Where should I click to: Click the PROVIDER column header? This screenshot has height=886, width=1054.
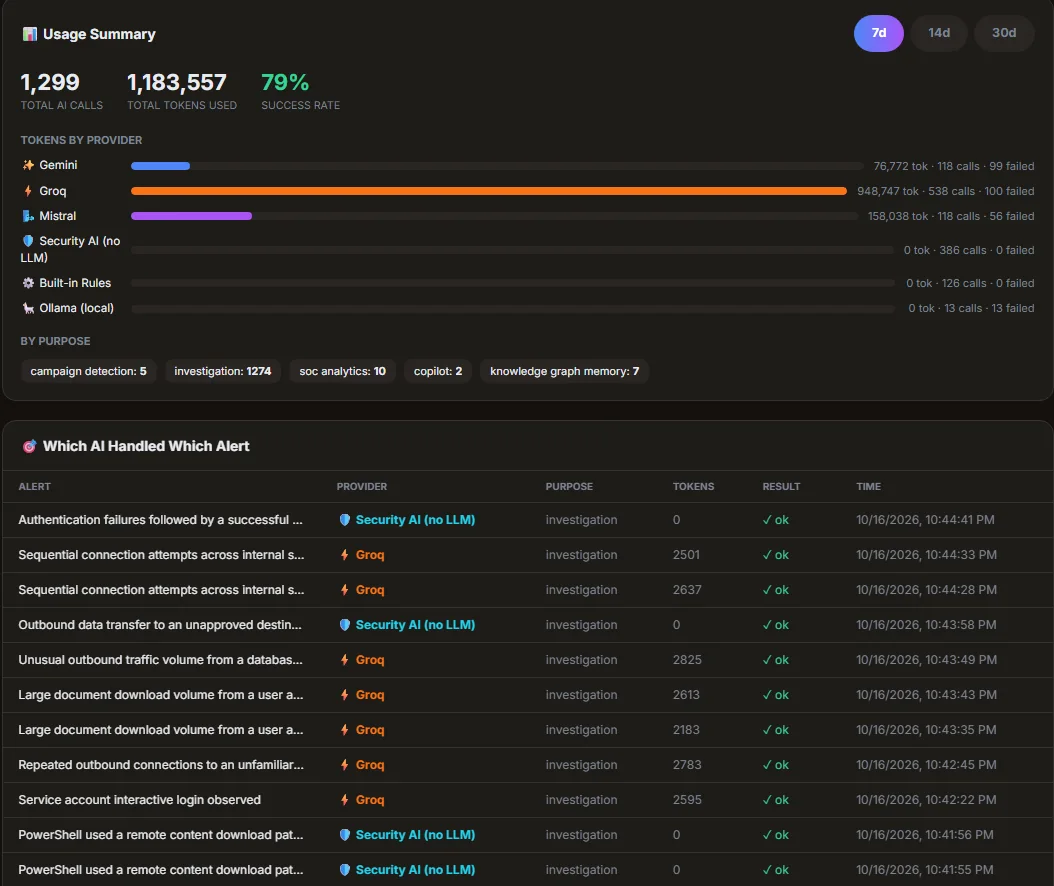point(362,486)
